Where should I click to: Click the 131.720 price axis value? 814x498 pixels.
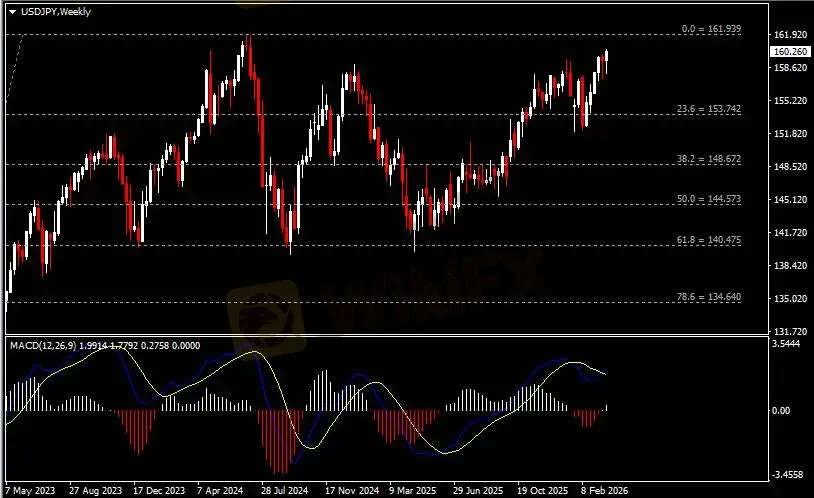[790, 331]
